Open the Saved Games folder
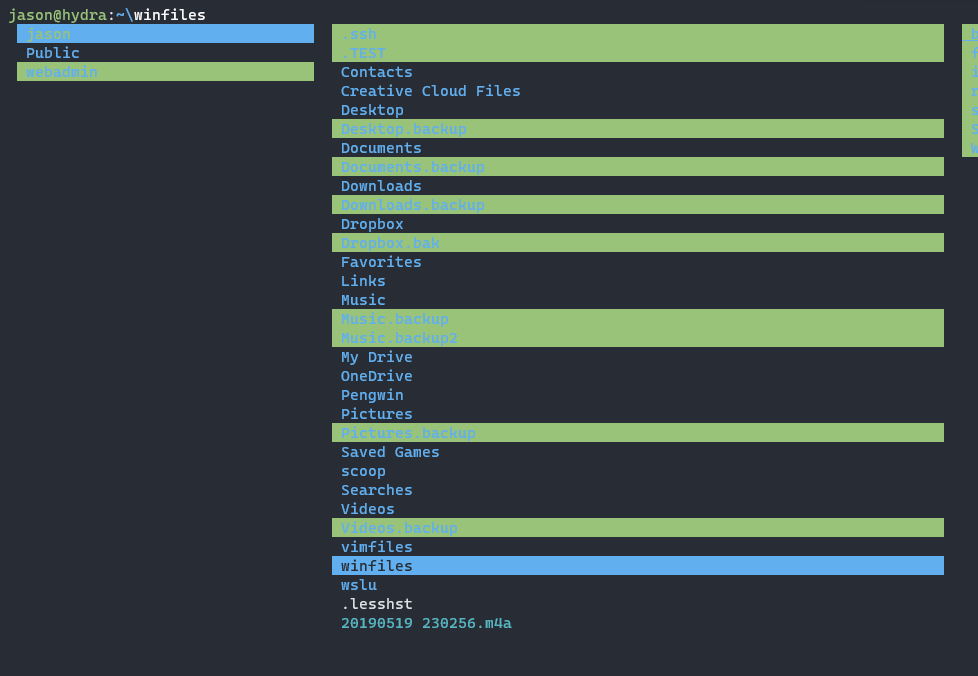The image size is (978, 676). (390, 452)
